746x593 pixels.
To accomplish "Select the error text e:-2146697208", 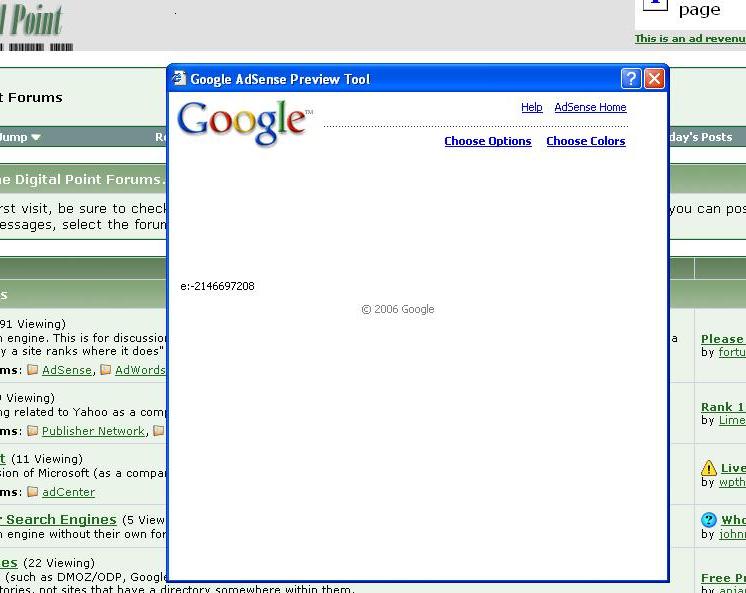I will (217, 286).
